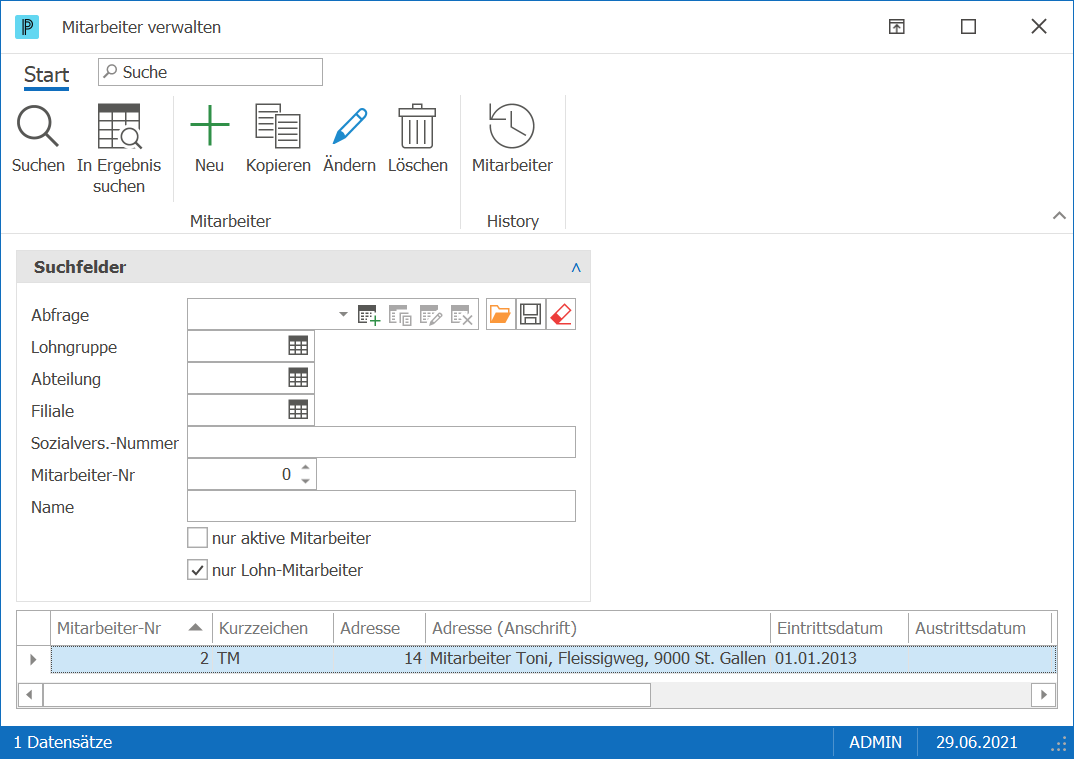The height and width of the screenshot is (759, 1074).
Task: Click the save diskette icon
Action: tap(531, 314)
